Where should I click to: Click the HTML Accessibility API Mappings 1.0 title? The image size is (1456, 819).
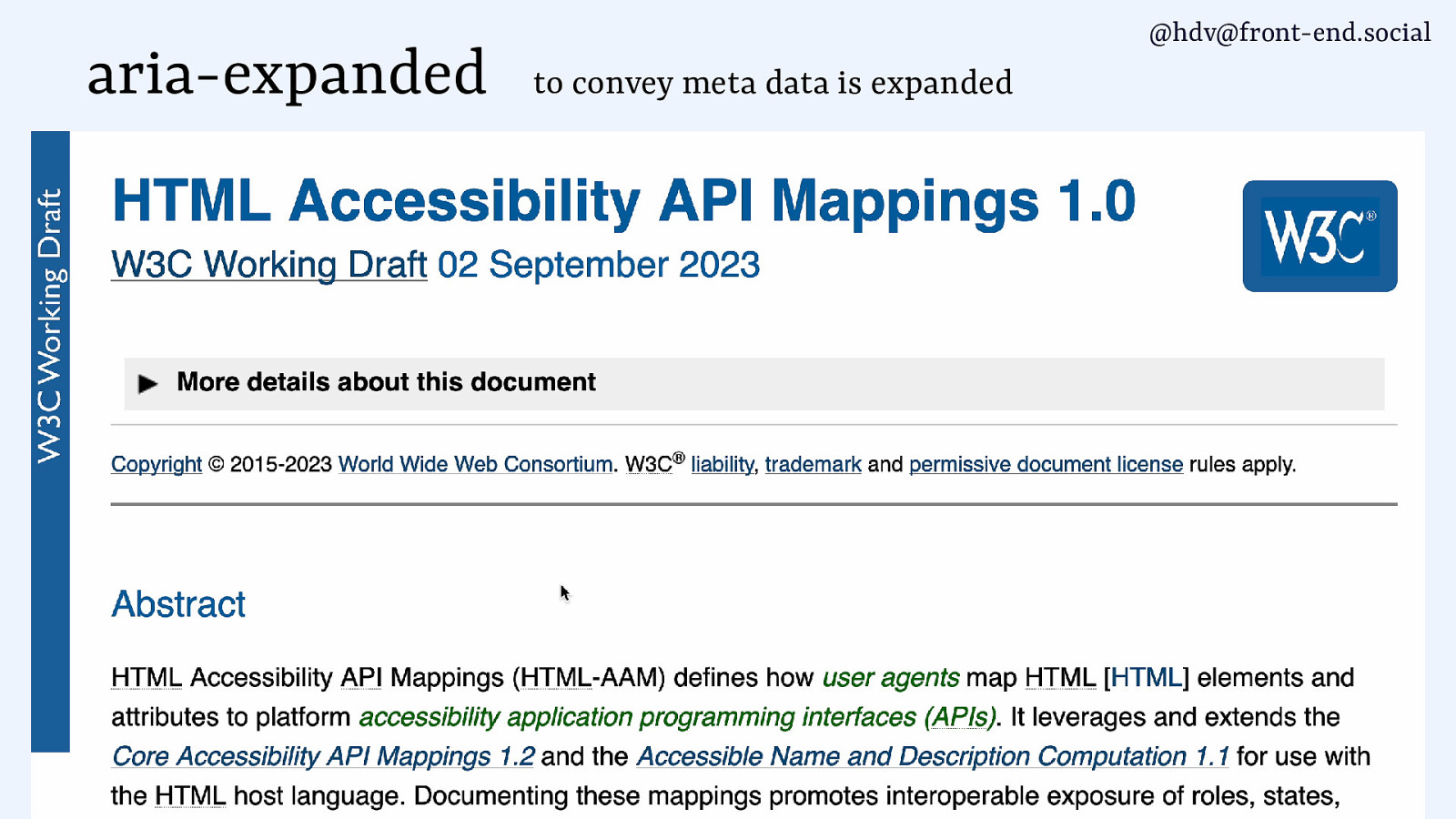tap(623, 200)
